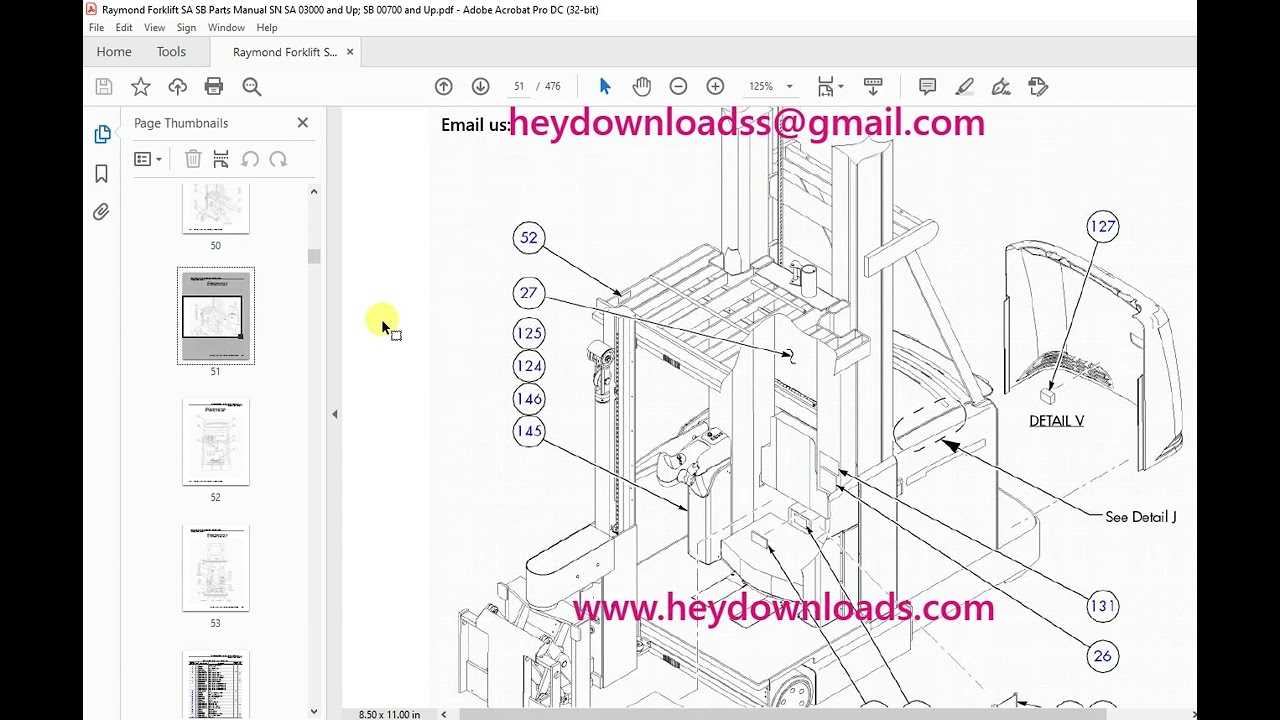
Task: Click the Sign document pen icon
Action: pyautogui.click(x=1001, y=87)
